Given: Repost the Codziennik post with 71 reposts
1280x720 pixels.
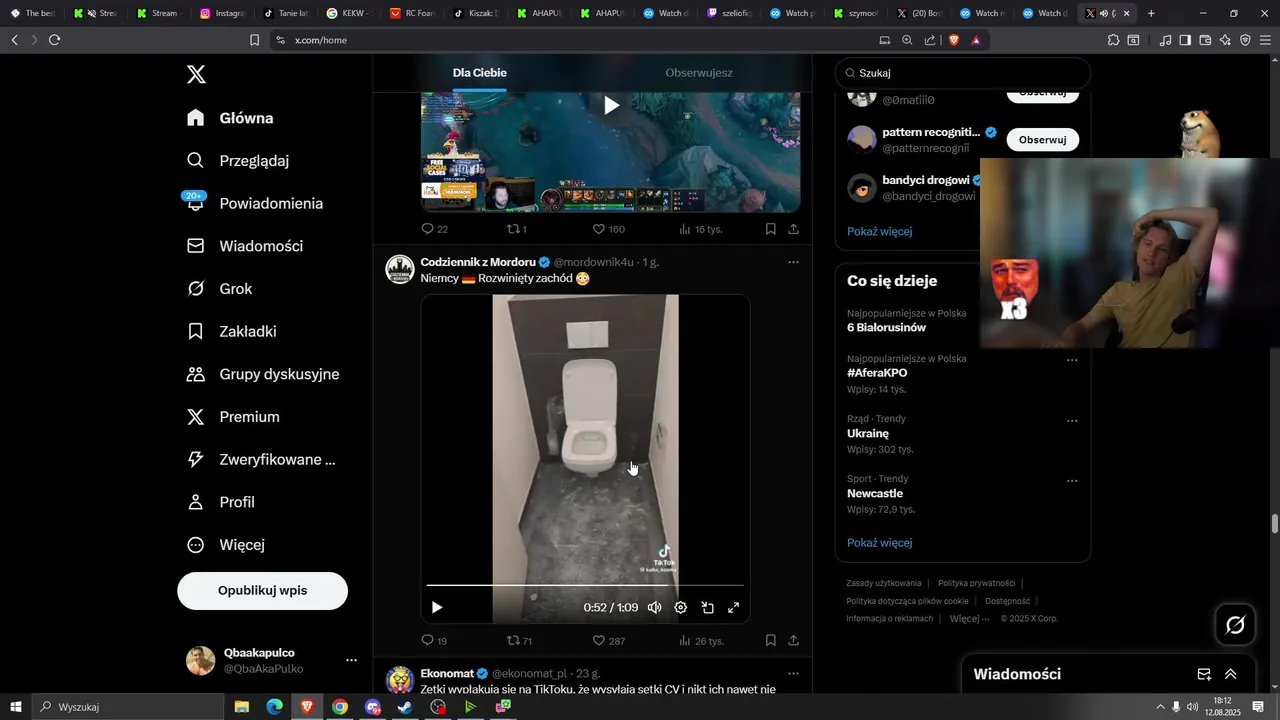Looking at the screenshot, I should point(520,641).
